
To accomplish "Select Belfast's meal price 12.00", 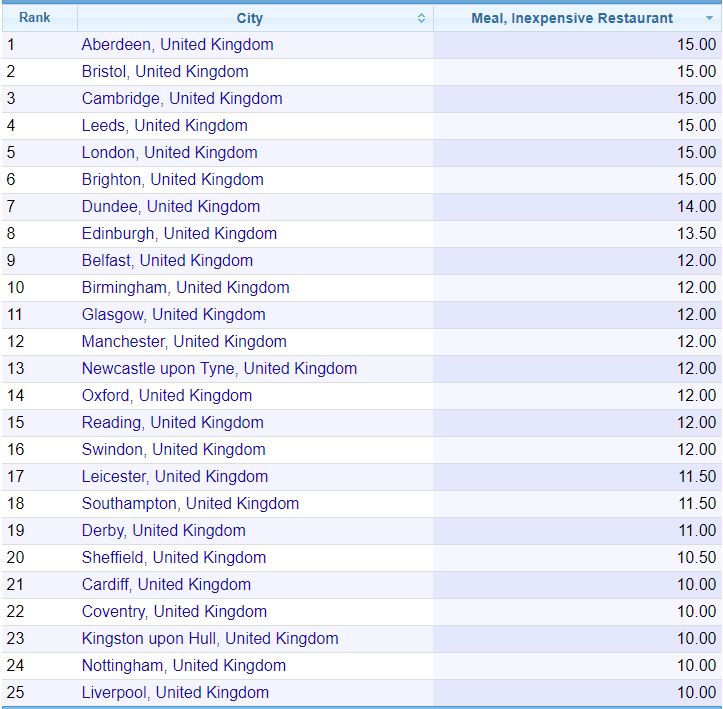I will (x=696, y=260).
